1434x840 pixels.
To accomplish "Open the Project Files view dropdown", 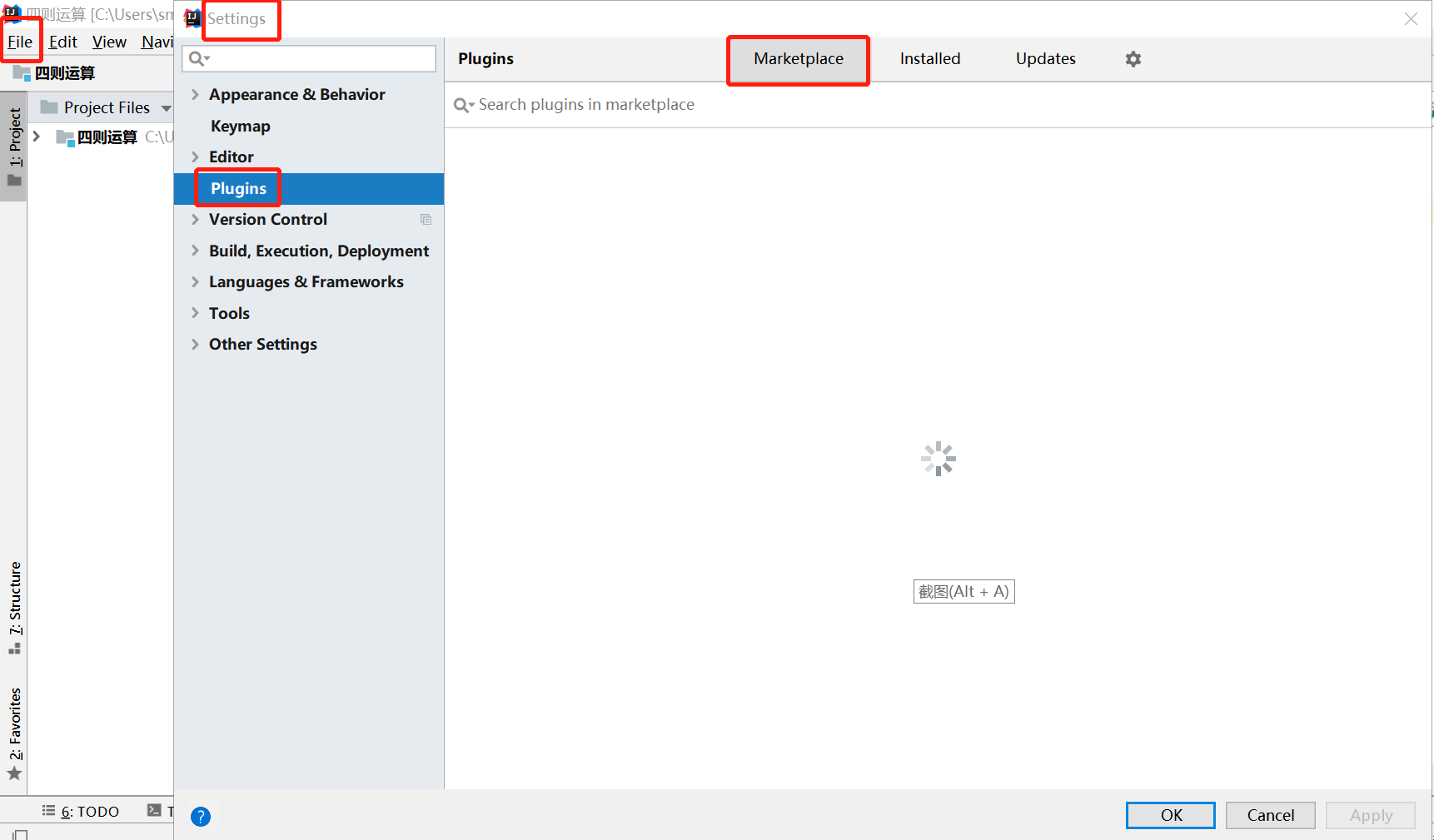I will (x=166, y=108).
